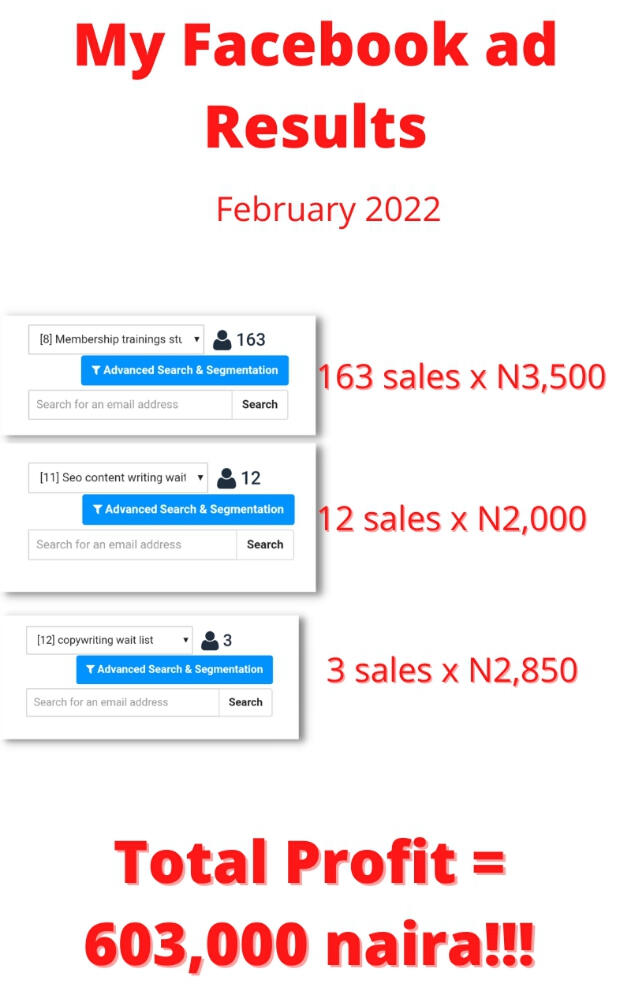This screenshot has width=631, height=1006.
Task: Click the email search box in Seo content panel
Action: click(132, 545)
